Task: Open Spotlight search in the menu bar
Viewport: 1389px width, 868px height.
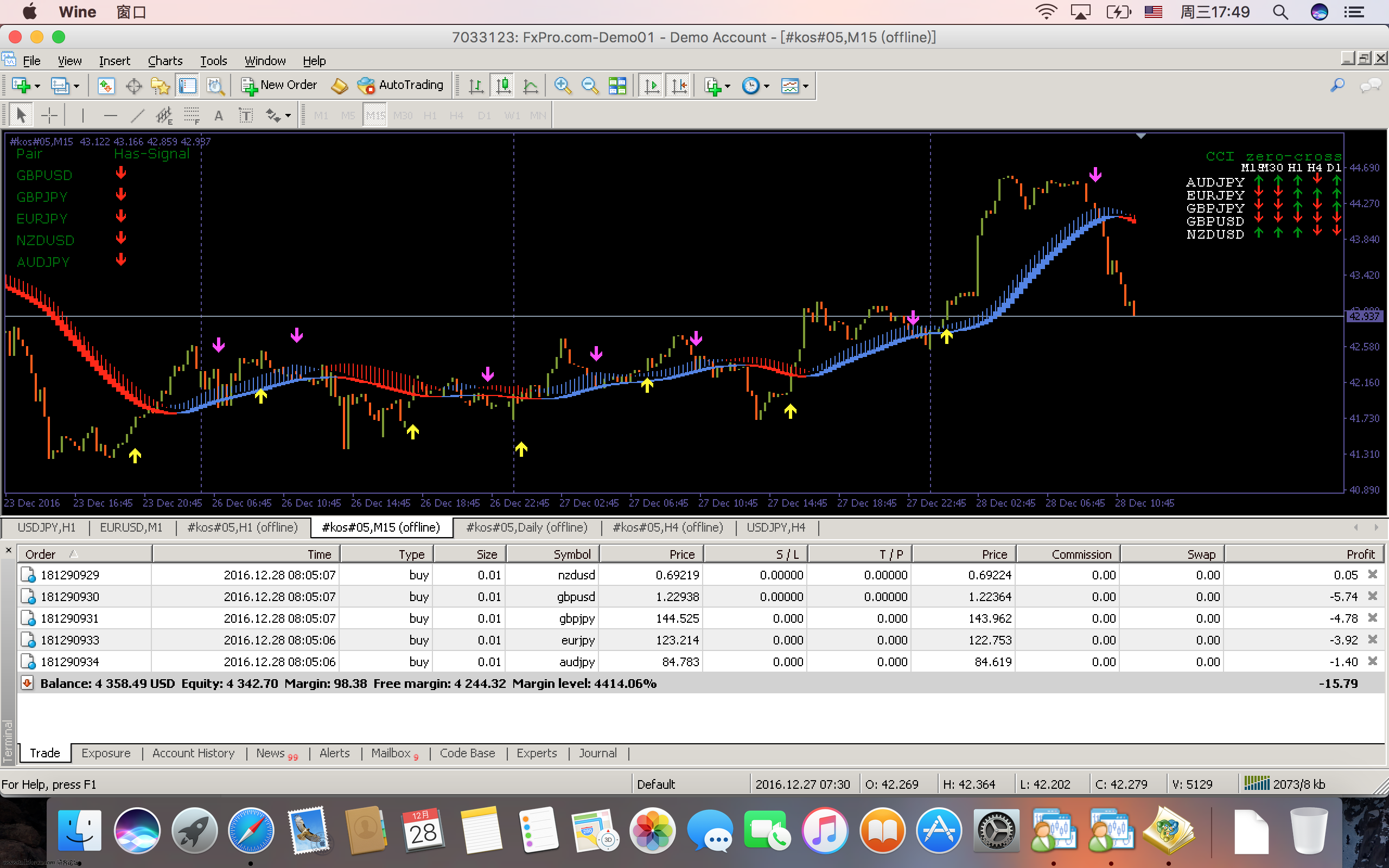Action: tap(1280, 12)
